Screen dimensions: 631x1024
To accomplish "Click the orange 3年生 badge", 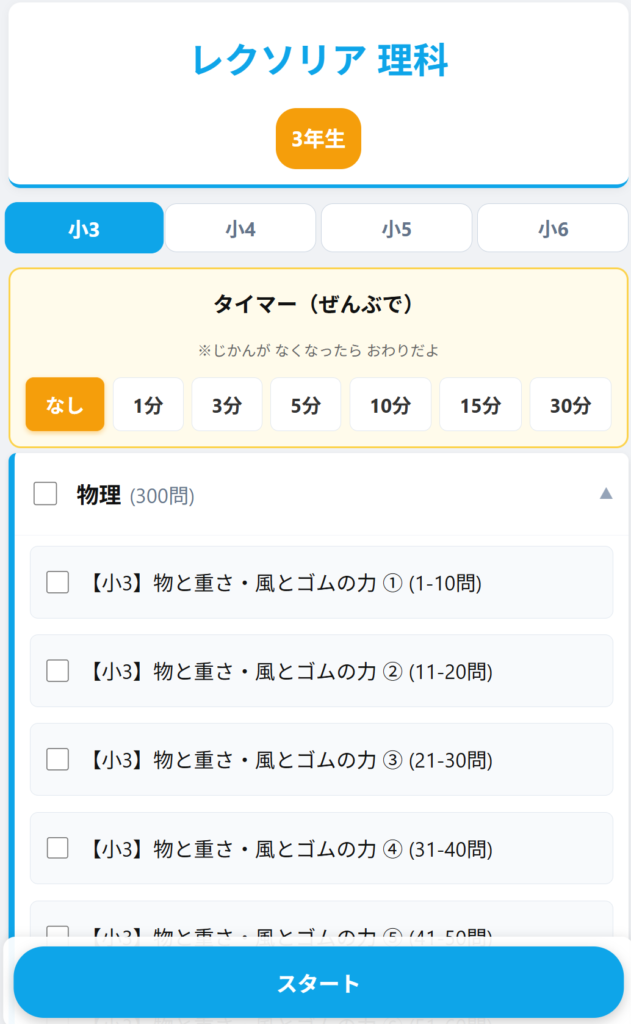I will 318,139.
